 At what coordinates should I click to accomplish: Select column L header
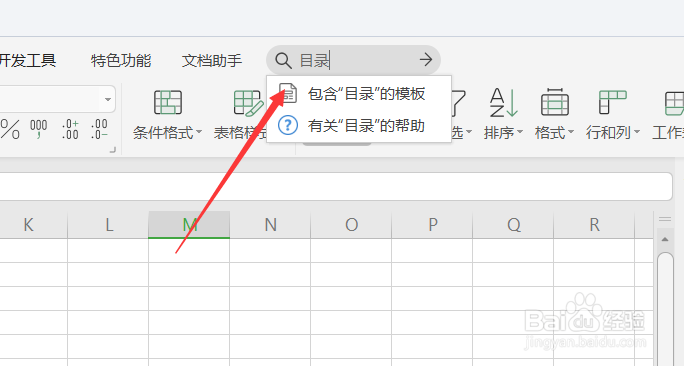pos(108,225)
